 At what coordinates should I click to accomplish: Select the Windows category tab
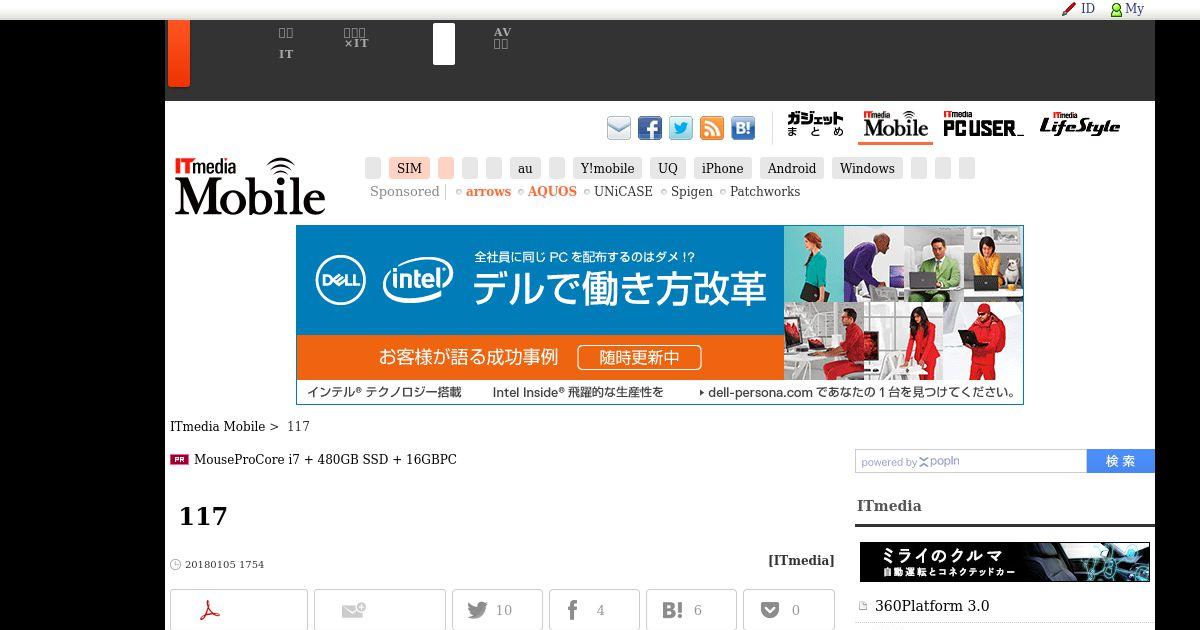867,168
